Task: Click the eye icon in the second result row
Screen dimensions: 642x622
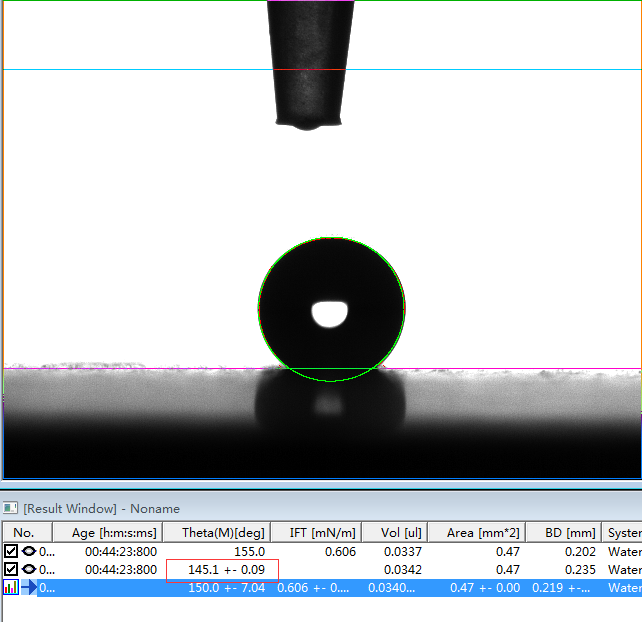Action: point(29,569)
